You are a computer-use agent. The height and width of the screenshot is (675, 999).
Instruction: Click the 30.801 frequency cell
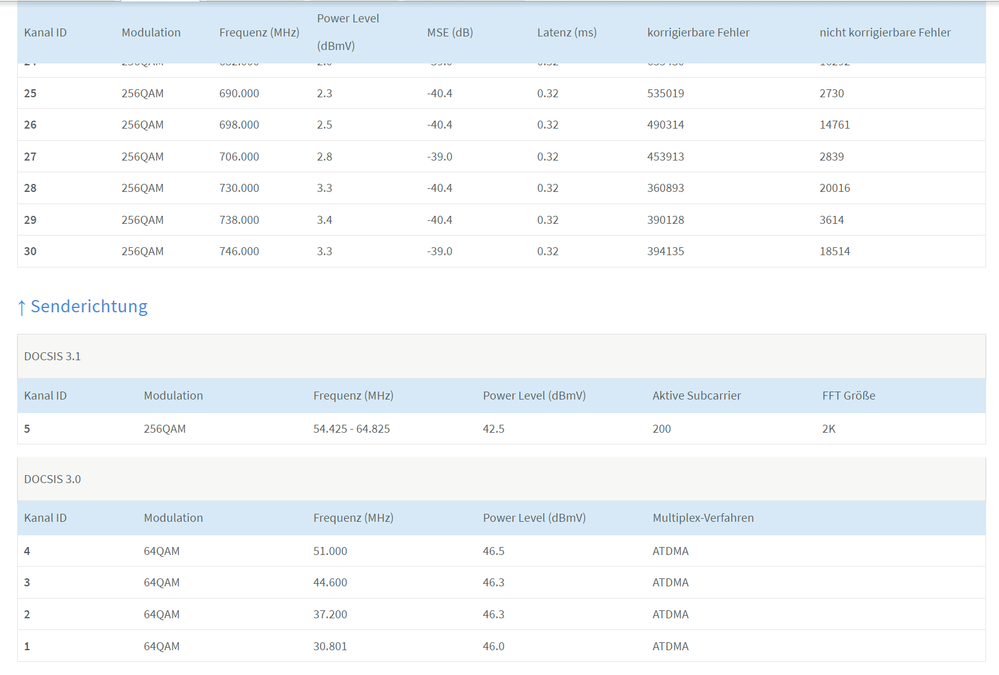pos(330,646)
